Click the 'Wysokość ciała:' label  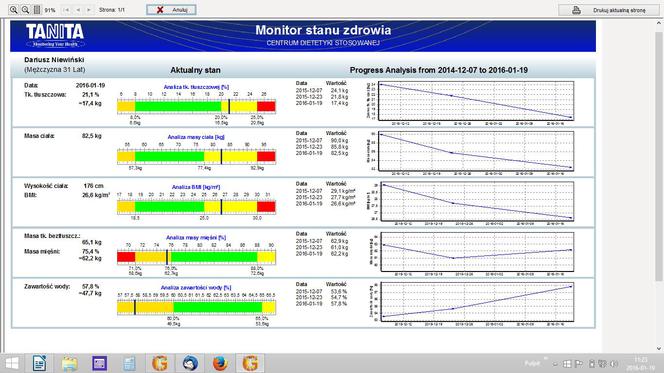click(46, 186)
